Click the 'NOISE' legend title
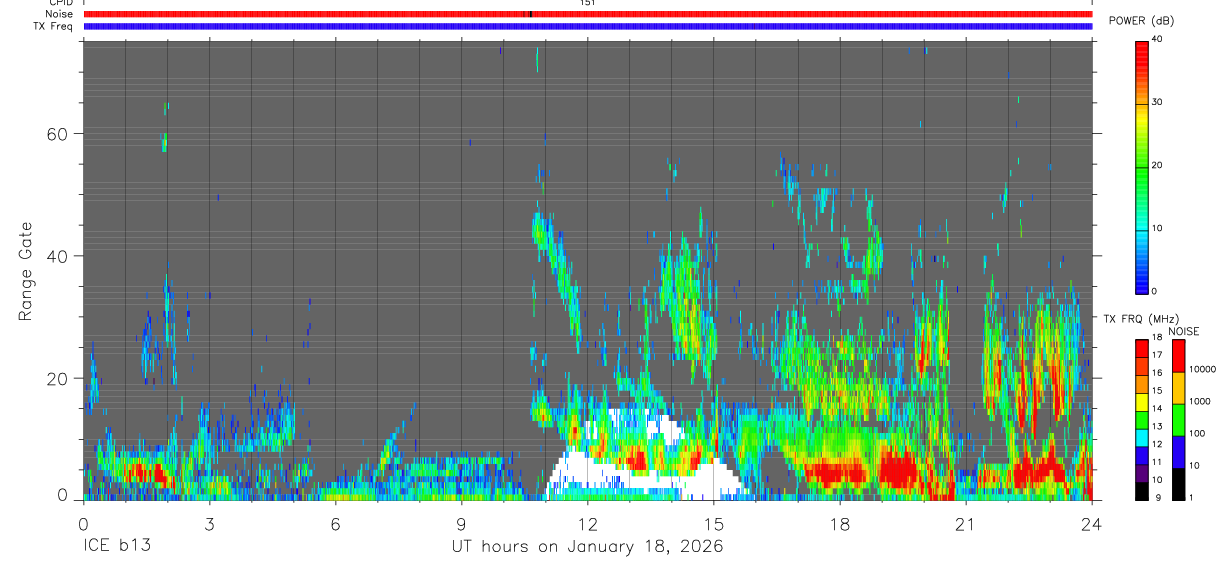 click(x=1183, y=331)
